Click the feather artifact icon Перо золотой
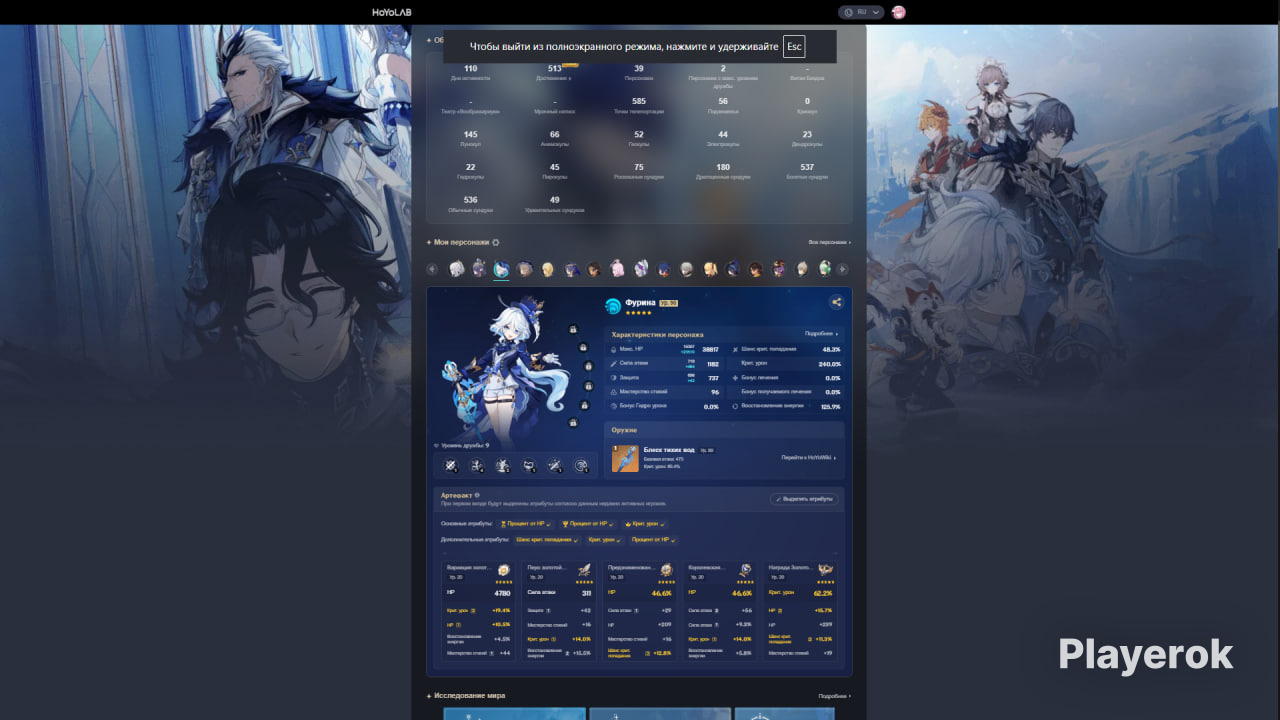Image resolution: width=1280 pixels, height=720 pixels. click(x=584, y=570)
